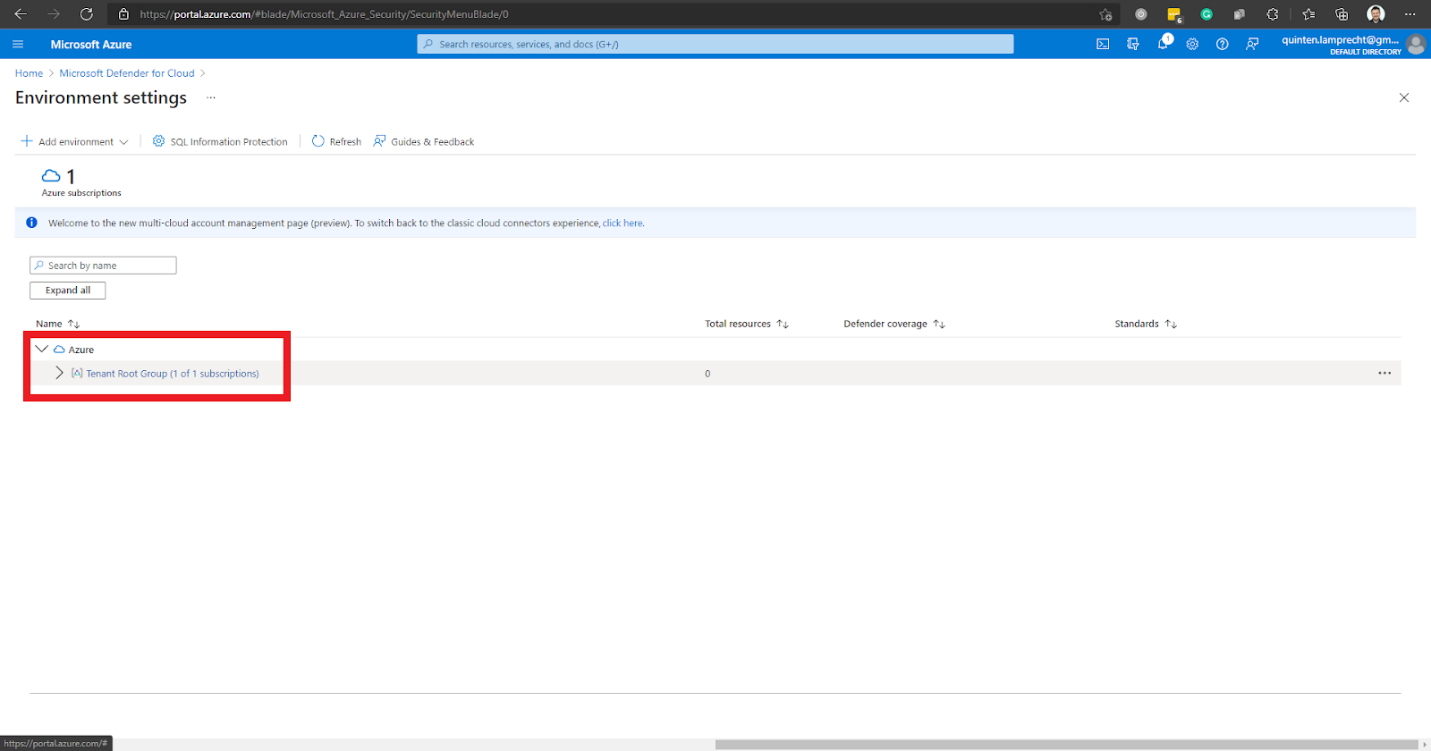This screenshot has width=1431, height=751.
Task: Click the horizontal scrollbar at the bottom
Action: coord(1067,744)
